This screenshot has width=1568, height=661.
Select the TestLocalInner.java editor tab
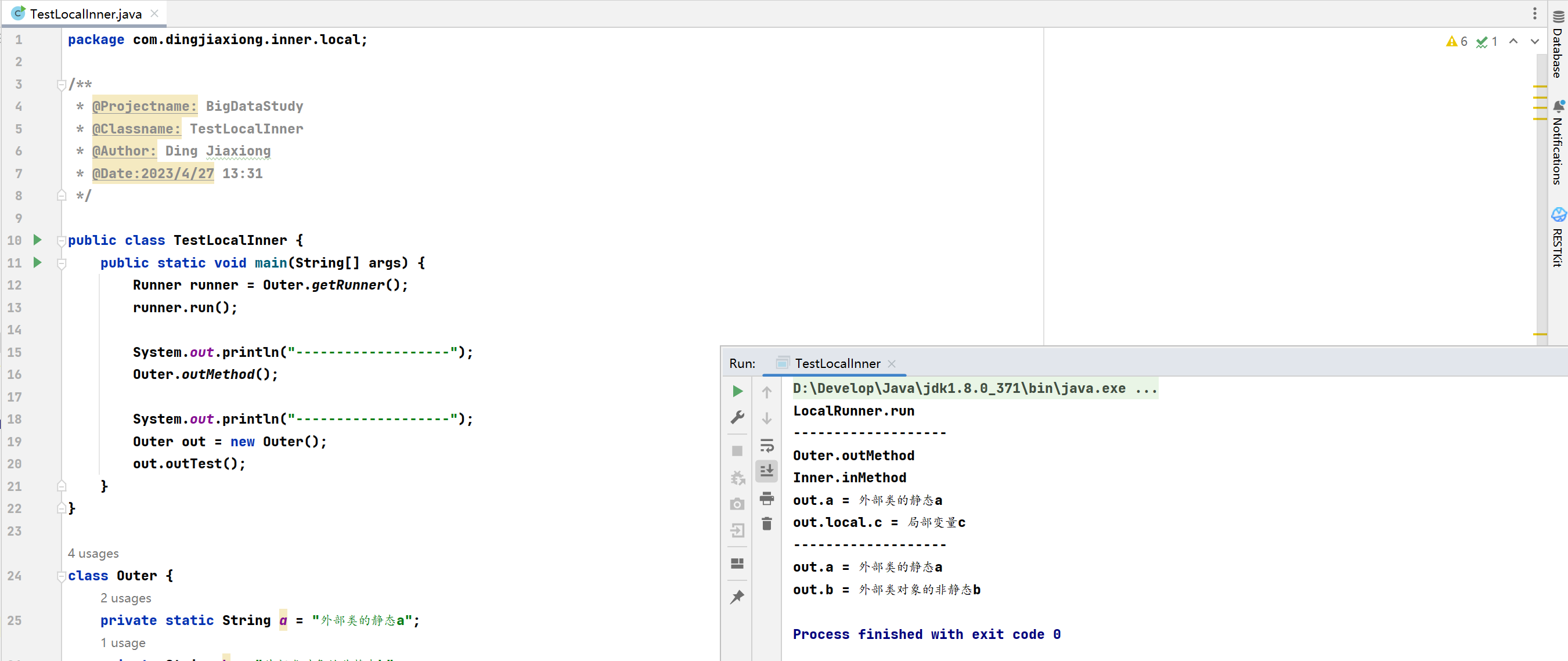coord(85,13)
